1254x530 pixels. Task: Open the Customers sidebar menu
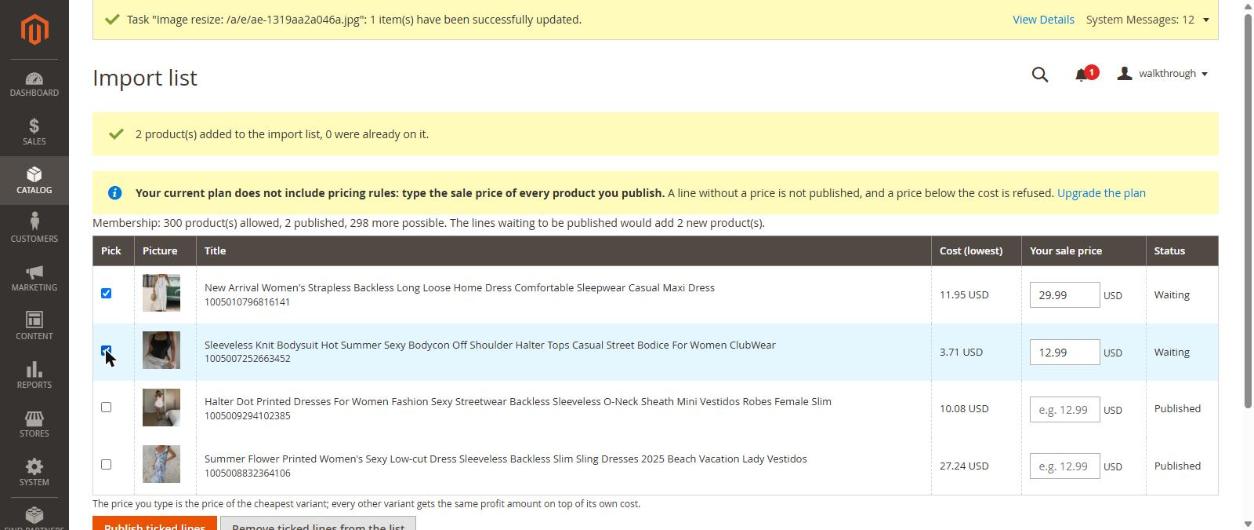point(34,229)
